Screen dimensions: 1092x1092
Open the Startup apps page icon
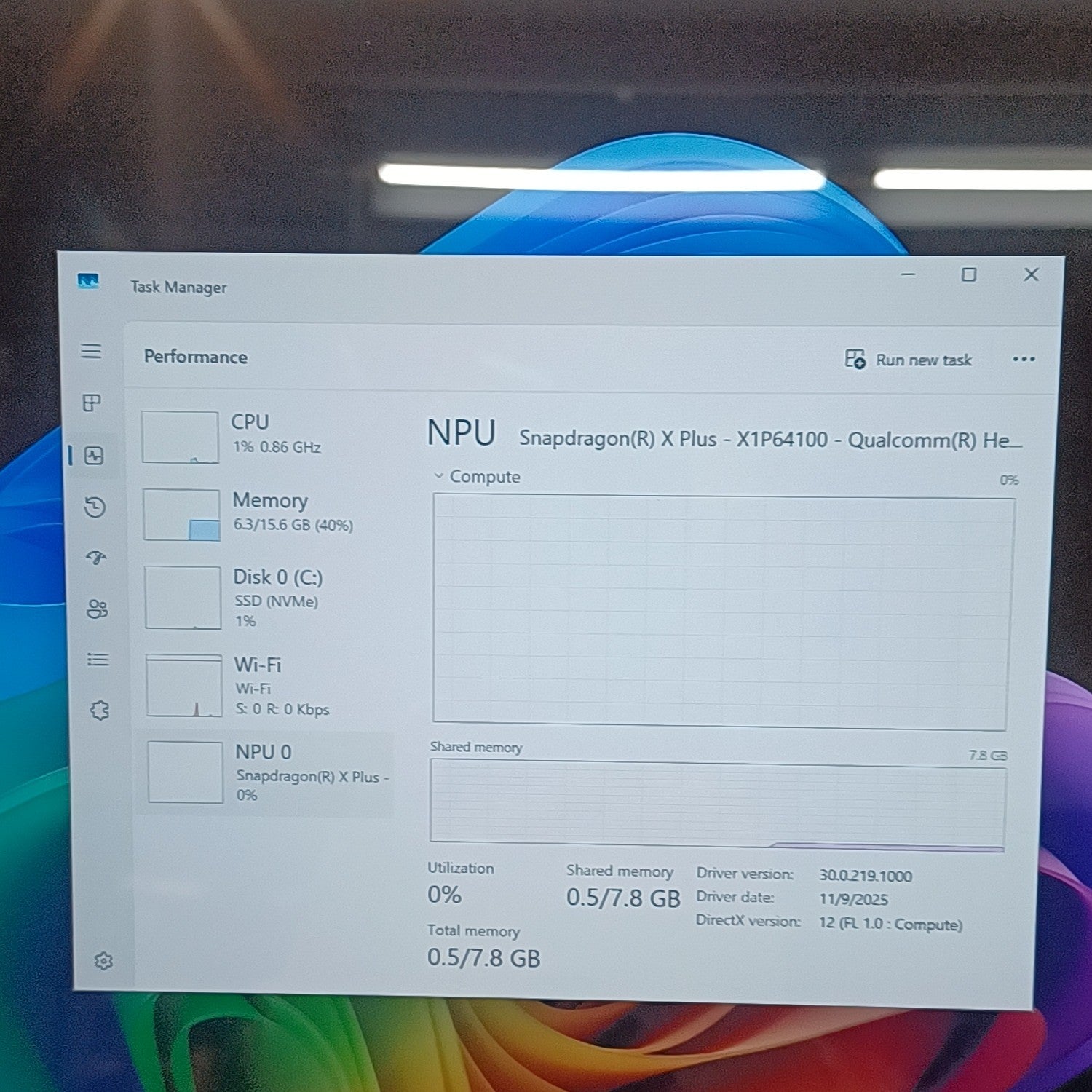(96, 558)
